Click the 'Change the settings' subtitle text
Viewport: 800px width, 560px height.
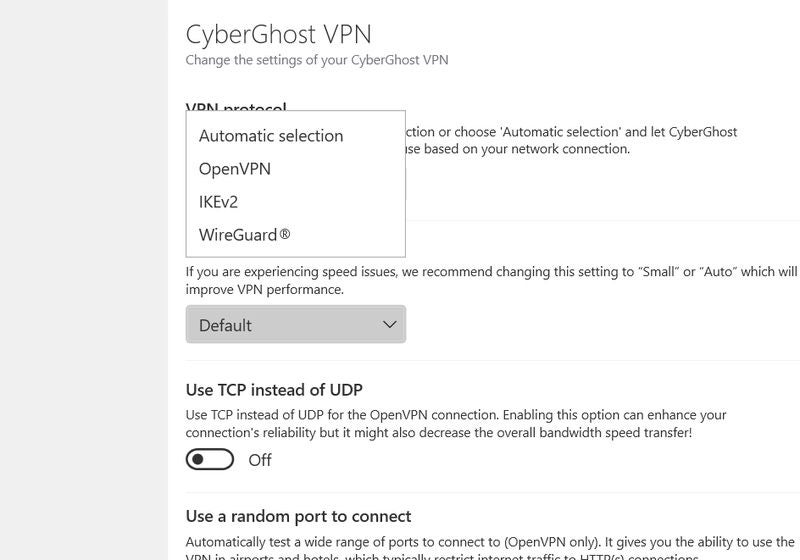tap(316, 60)
